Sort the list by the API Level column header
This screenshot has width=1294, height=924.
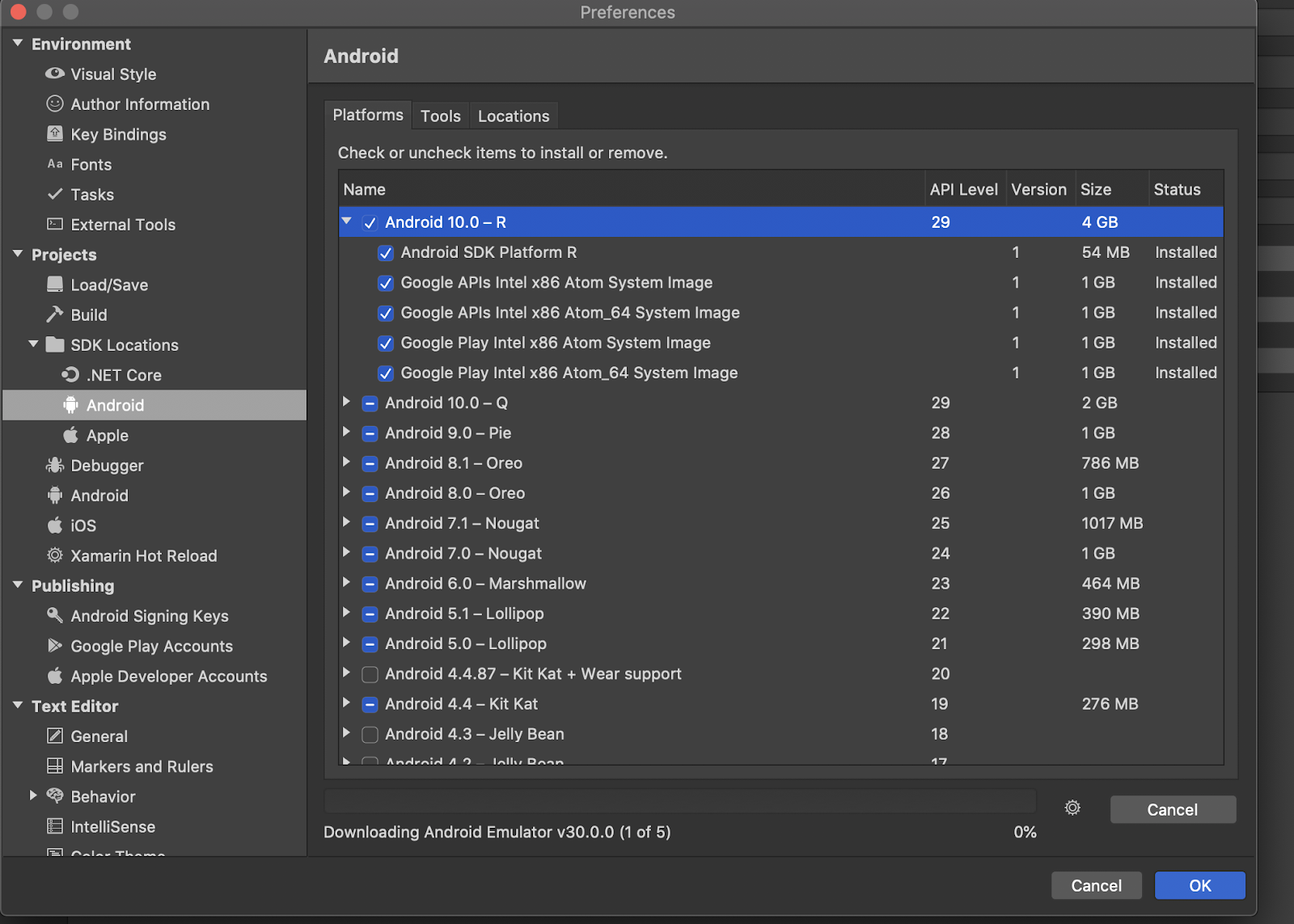(x=964, y=189)
